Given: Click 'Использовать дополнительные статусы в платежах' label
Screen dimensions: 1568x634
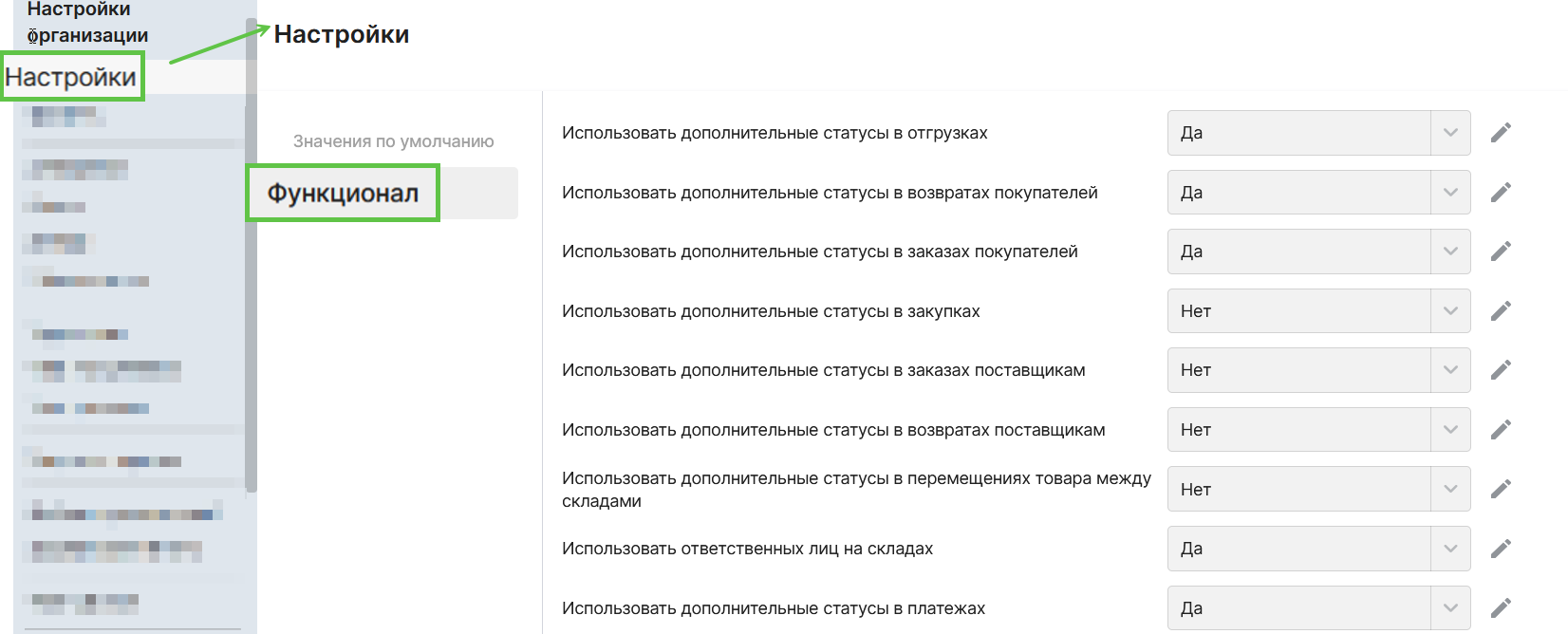Looking at the screenshot, I should point(774,608).
